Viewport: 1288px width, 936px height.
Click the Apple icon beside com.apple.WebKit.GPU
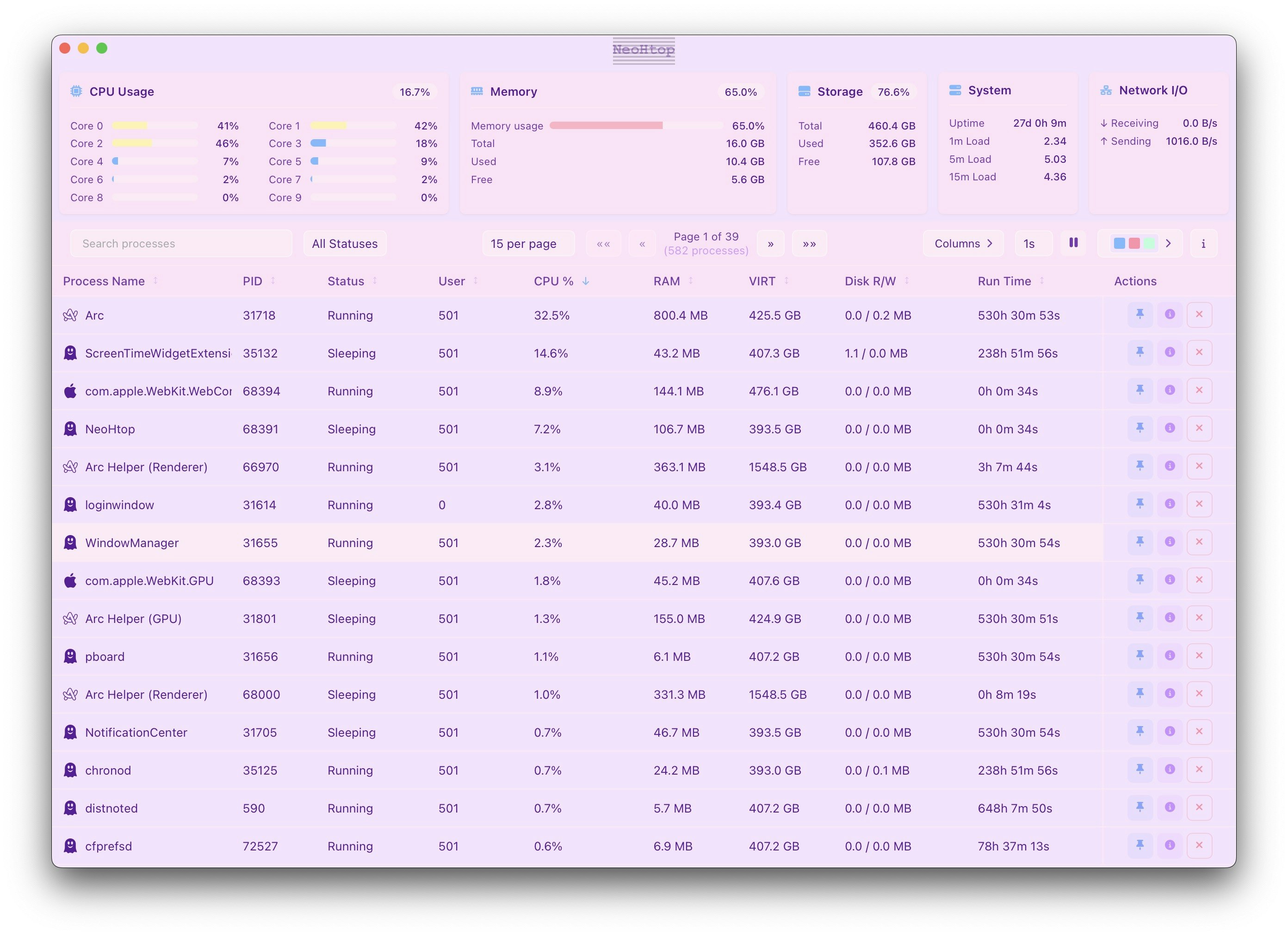pos(70,581)
